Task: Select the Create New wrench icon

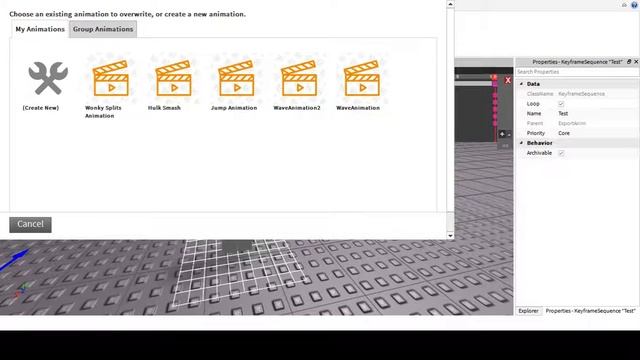Action: pyautogui.click(x=48, y=78)
